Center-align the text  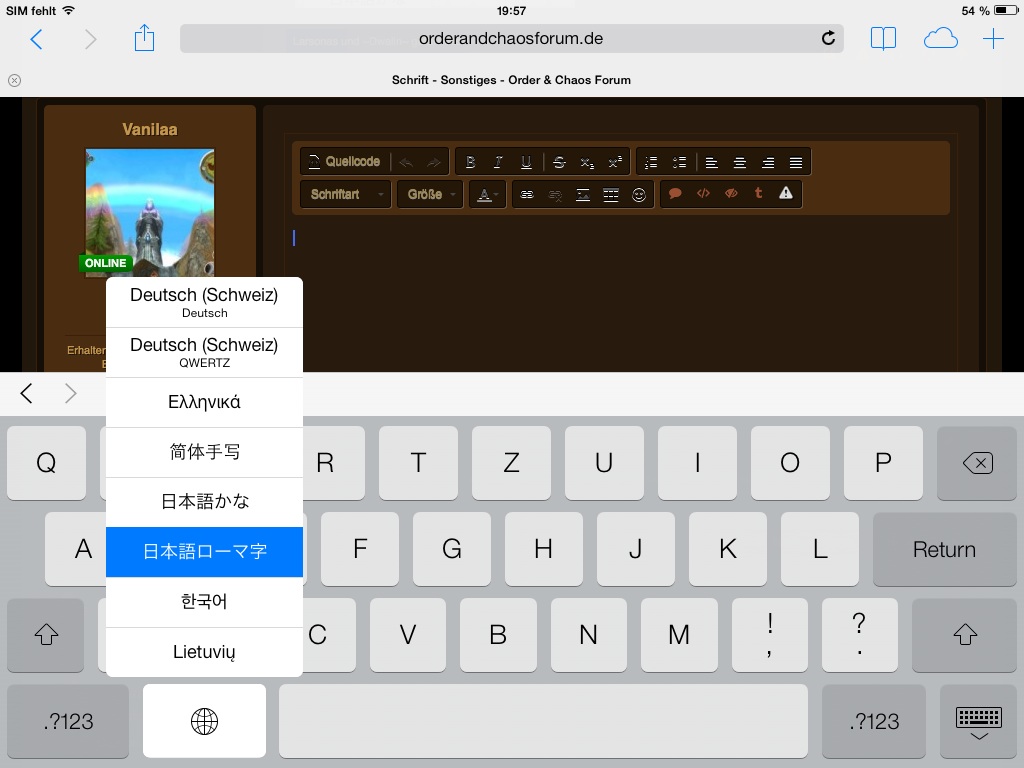(740, 162)
